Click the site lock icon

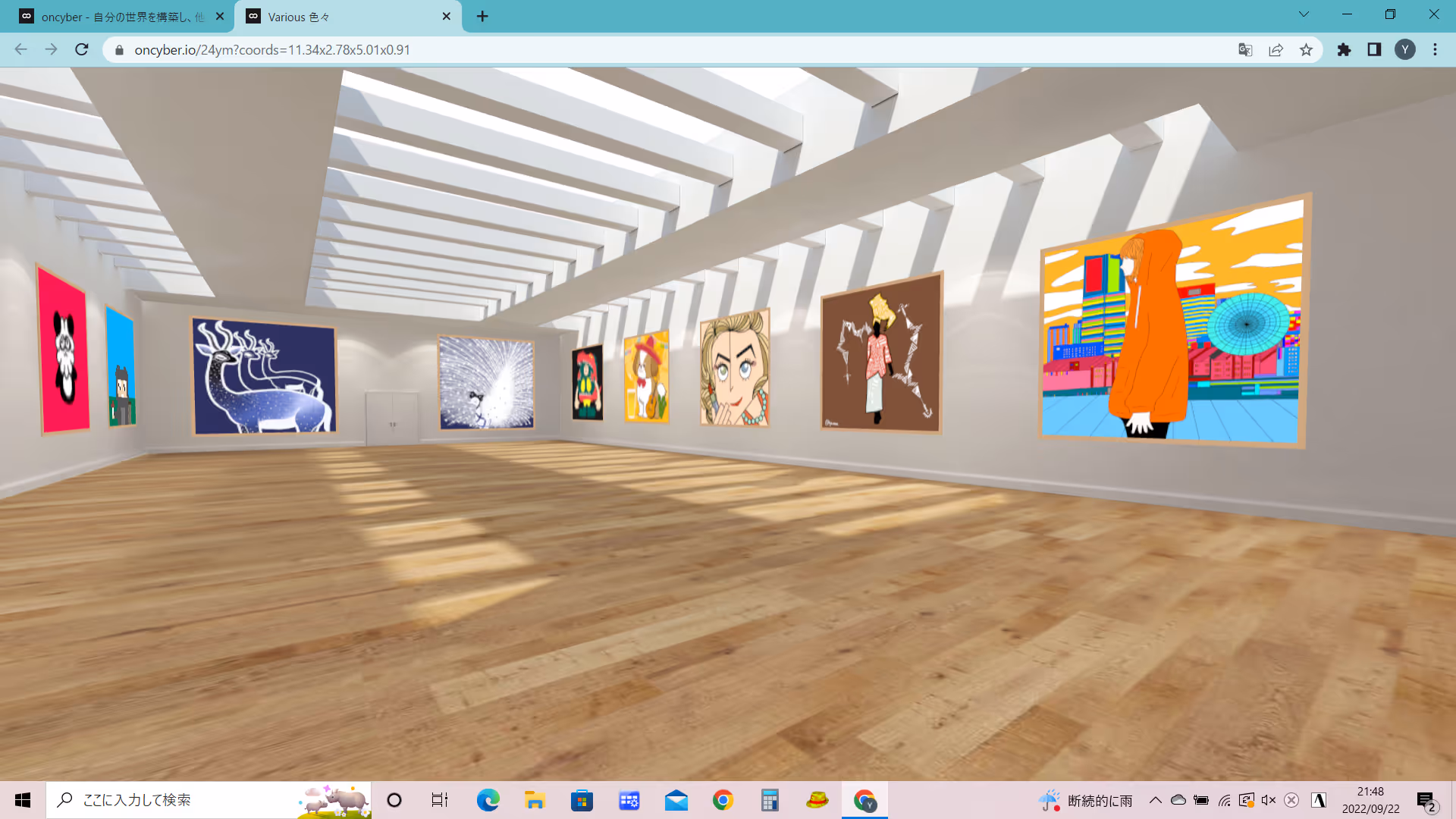[119, 50]
